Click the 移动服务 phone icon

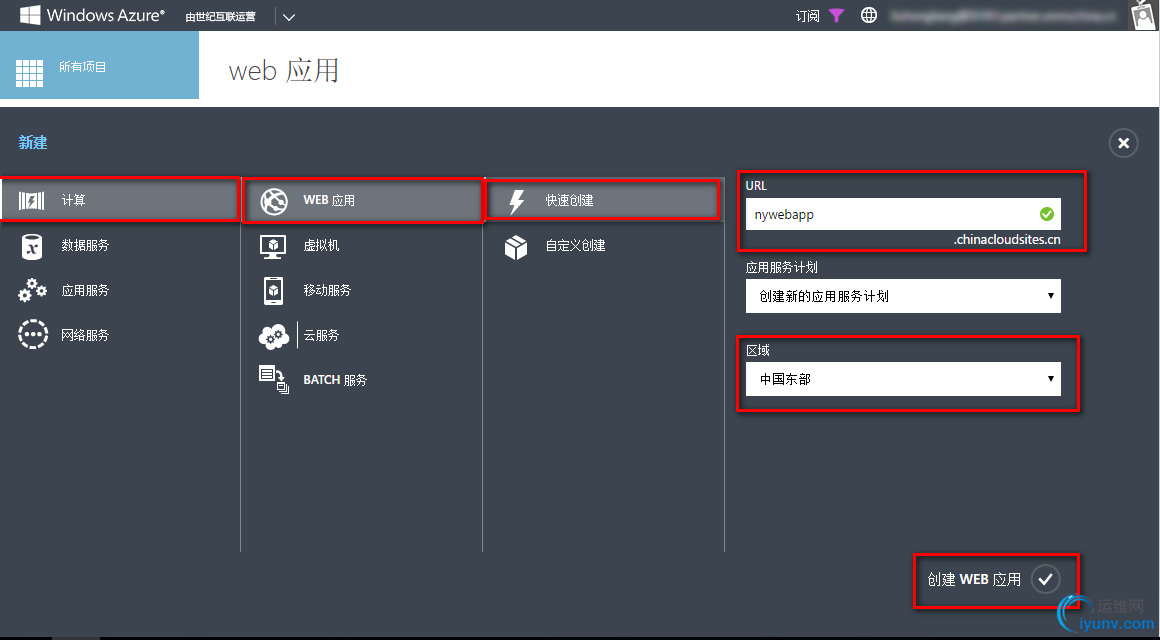[x=273, y=290]
